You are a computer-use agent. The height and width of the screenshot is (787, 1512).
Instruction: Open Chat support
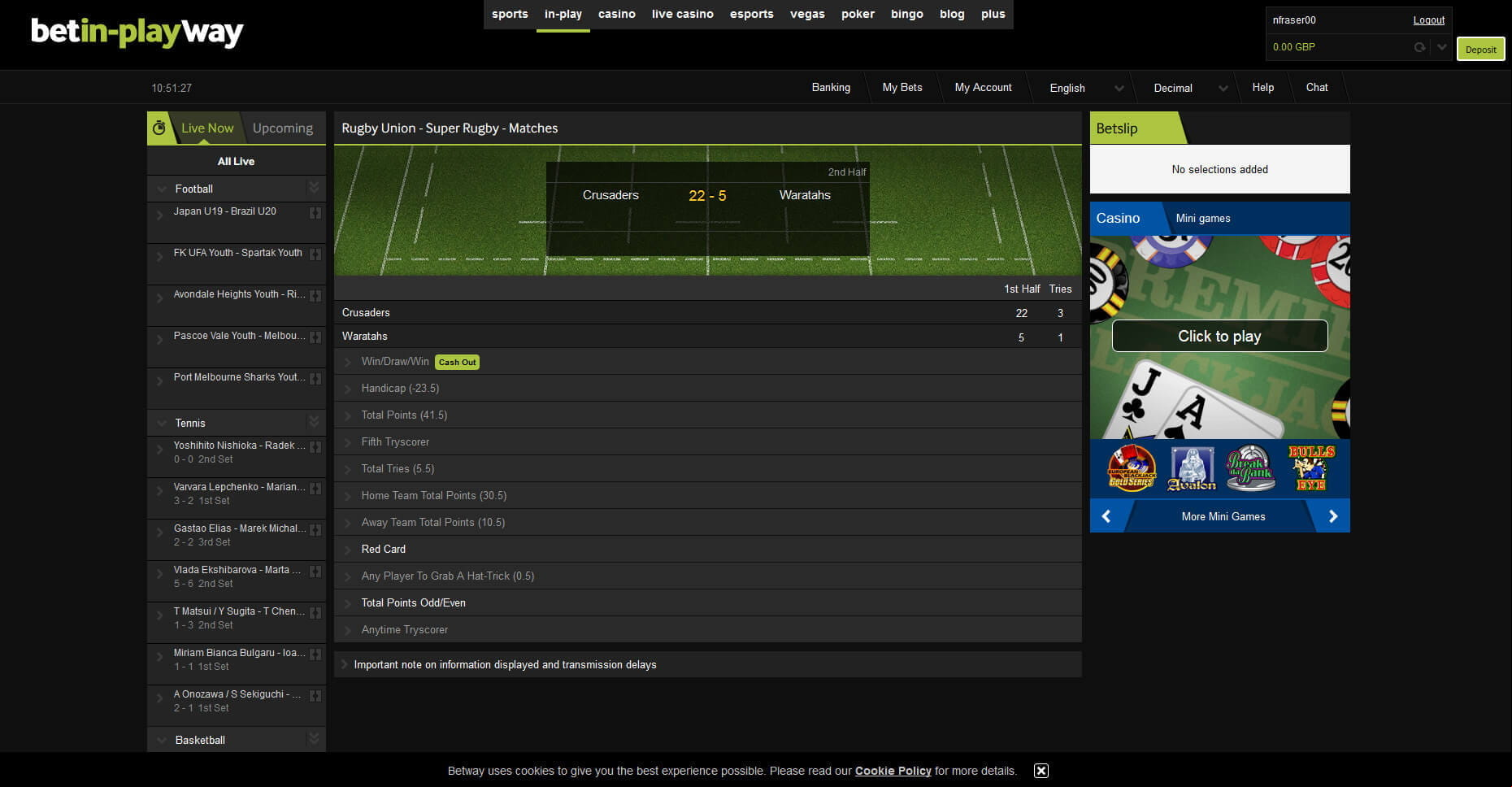click(1317, 88)
